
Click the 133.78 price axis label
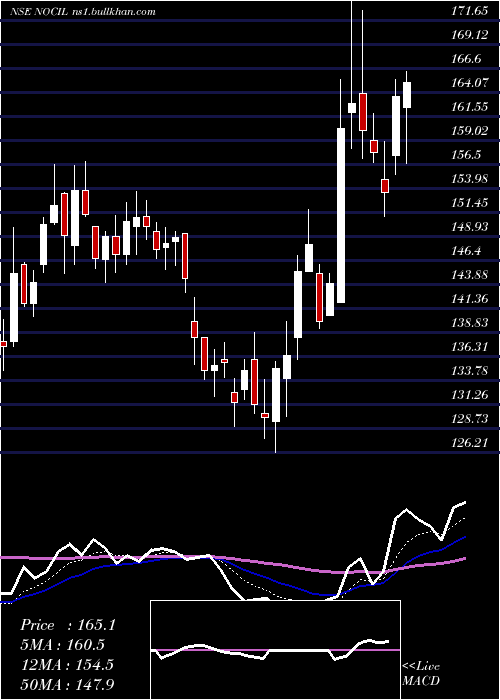tap(469, 371)
